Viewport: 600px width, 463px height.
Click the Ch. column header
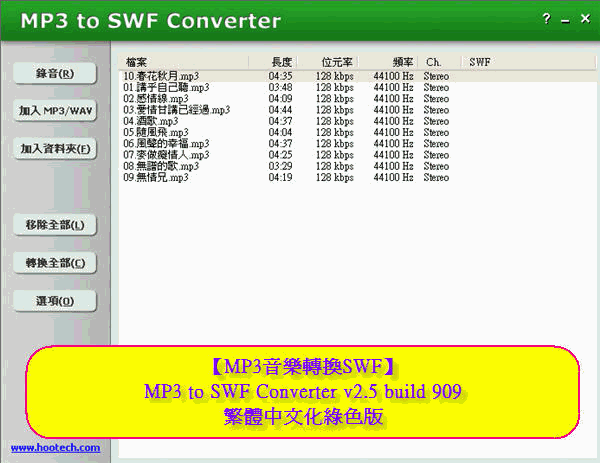(433, 62)
